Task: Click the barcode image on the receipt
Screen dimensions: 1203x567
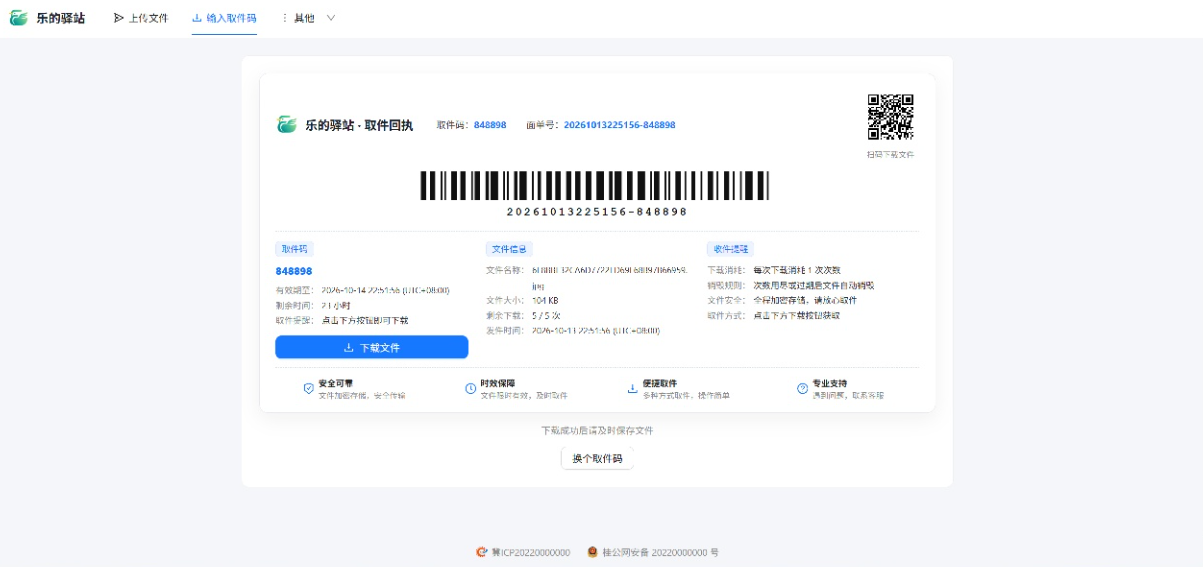Action: (596, 186)
